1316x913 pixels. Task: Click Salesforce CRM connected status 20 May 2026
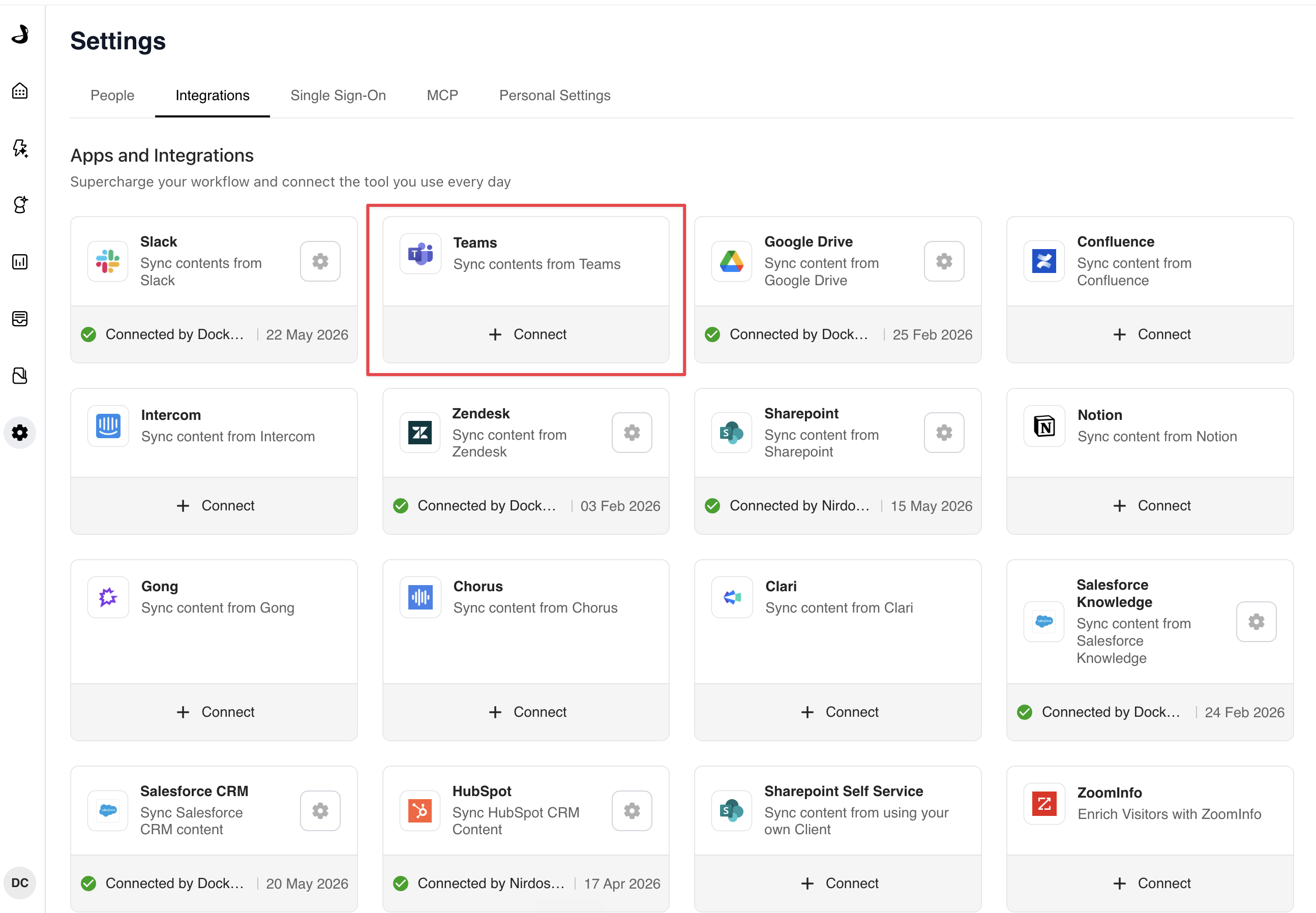(x=214, y=883)
